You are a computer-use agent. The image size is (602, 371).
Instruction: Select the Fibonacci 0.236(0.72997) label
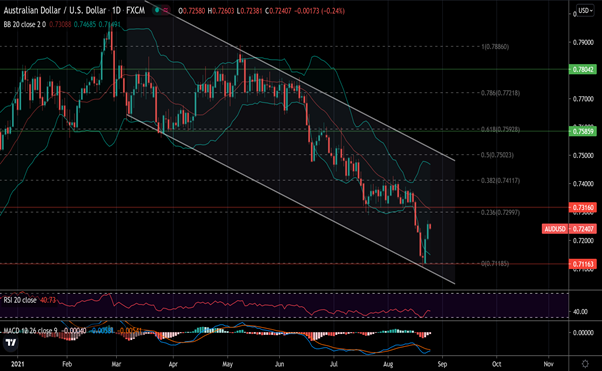[500, 212]
